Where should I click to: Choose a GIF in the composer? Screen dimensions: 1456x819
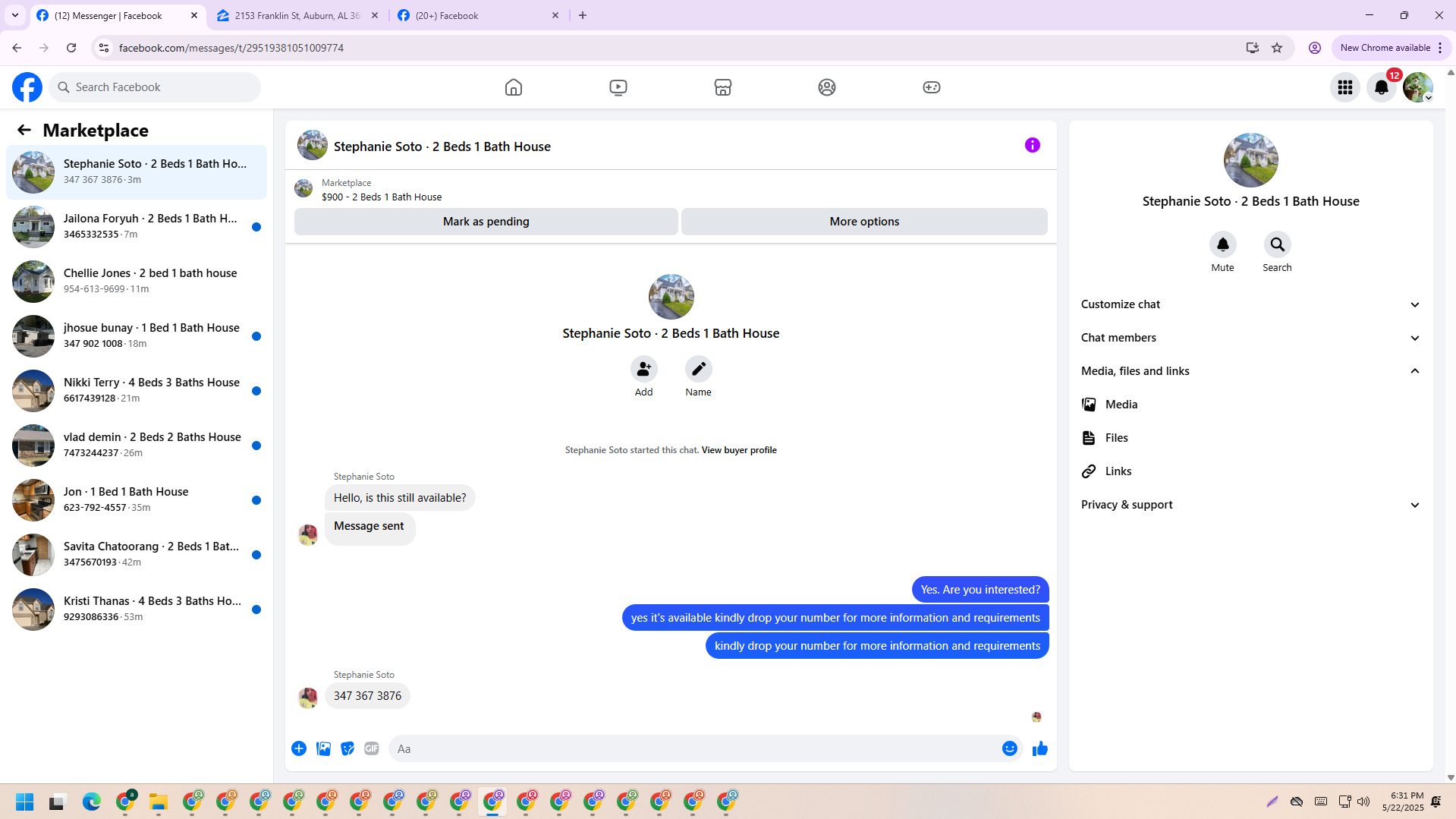coord(372,749)
